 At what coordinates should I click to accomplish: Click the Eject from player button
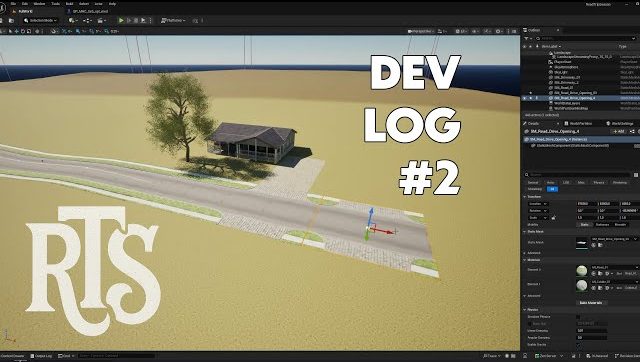coord(143,20)
